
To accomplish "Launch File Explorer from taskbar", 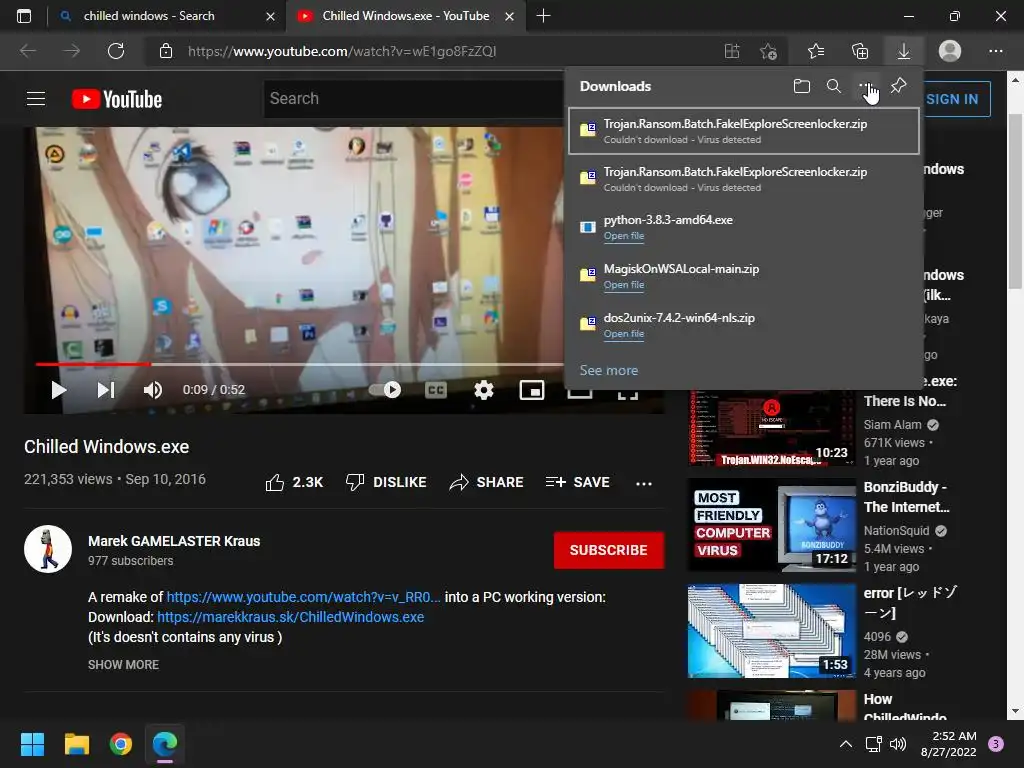I will coord(76,744).
